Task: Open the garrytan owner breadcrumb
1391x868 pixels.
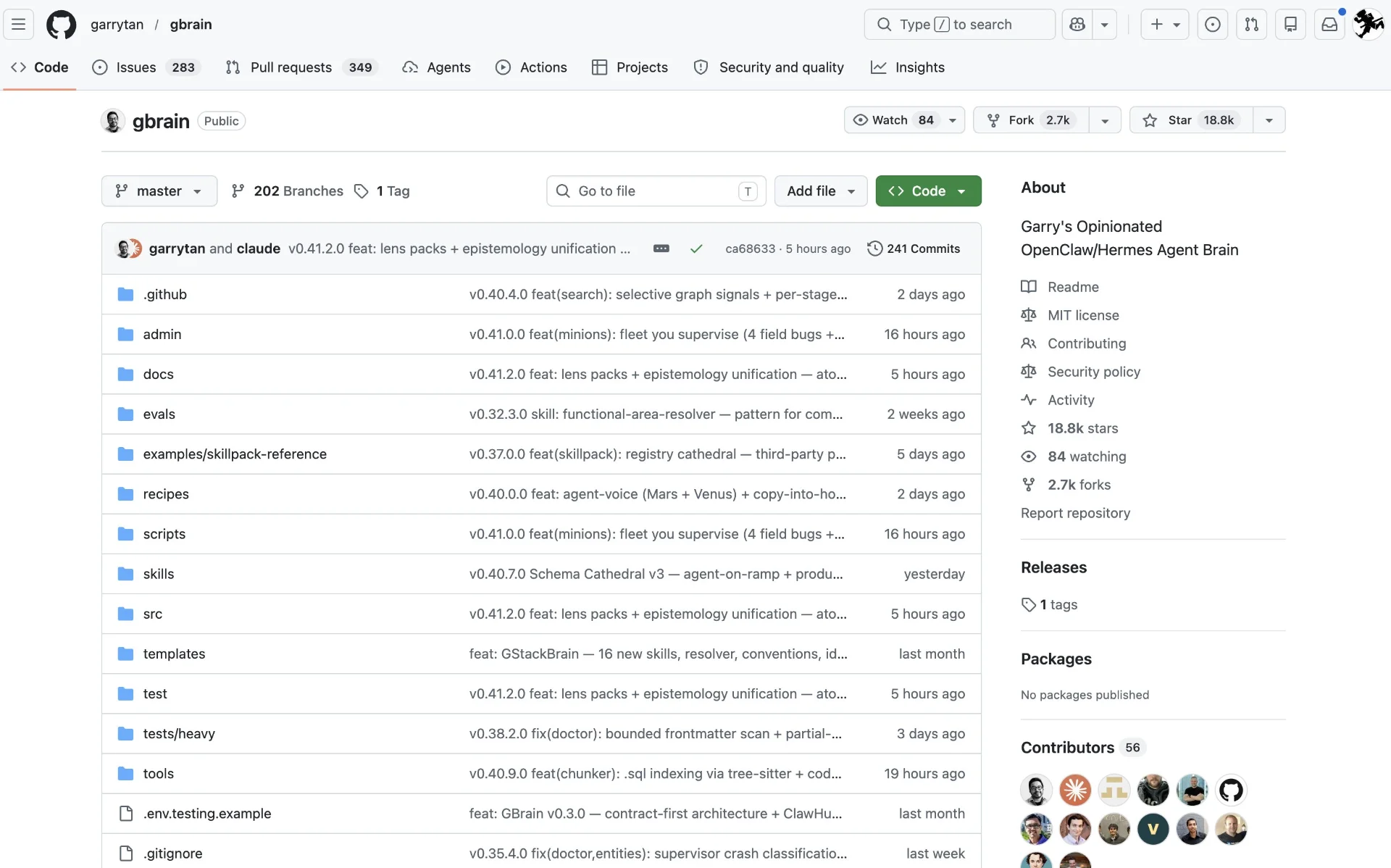Action: pos(117,25)
